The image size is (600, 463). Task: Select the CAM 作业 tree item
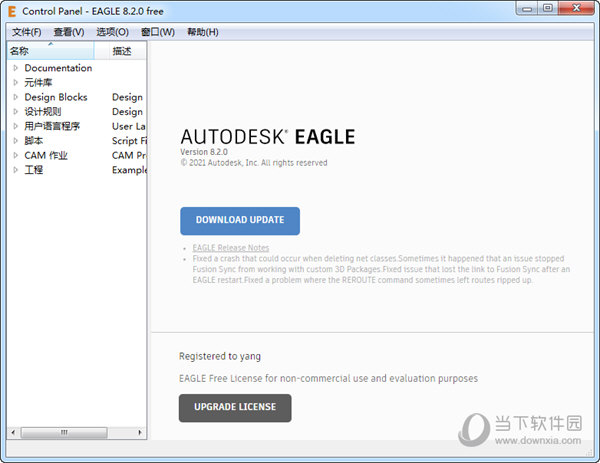[x=46, y=155]
